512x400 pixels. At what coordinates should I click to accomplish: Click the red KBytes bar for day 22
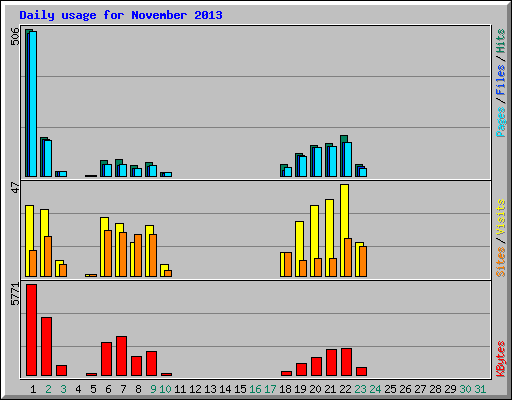click(346, 362)
